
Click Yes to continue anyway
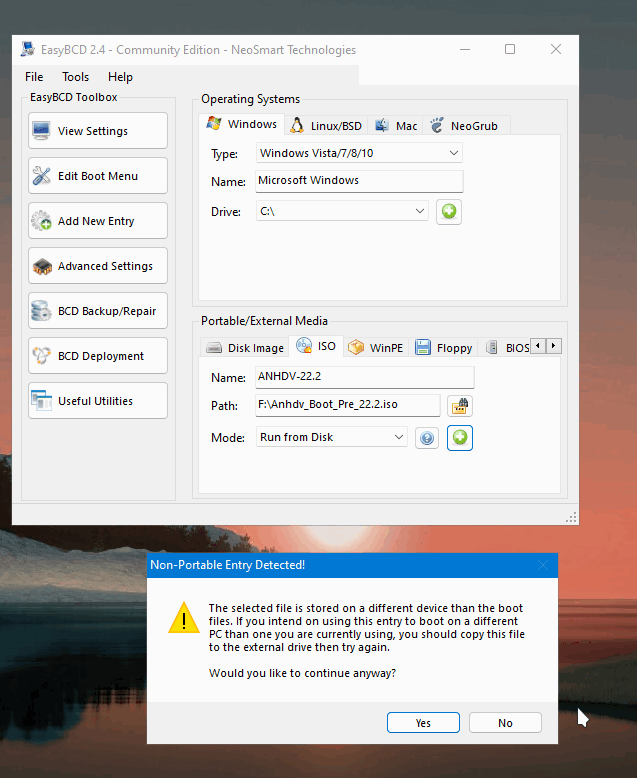pos(423,723)
